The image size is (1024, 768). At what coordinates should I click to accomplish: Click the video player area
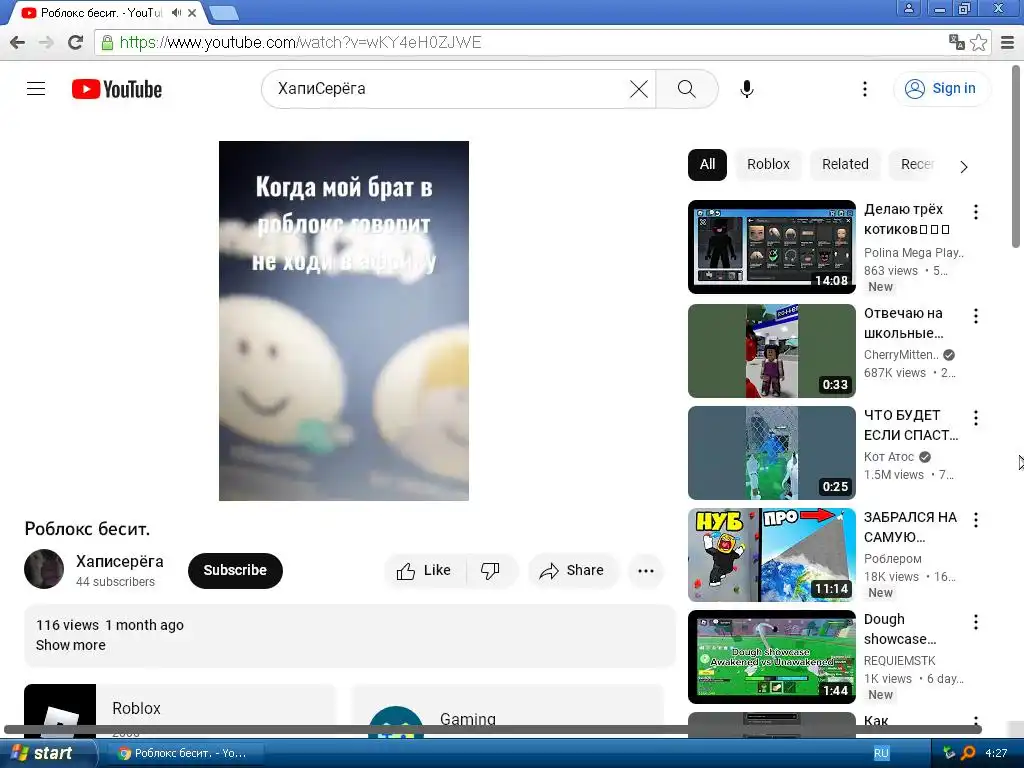[344, 321]
